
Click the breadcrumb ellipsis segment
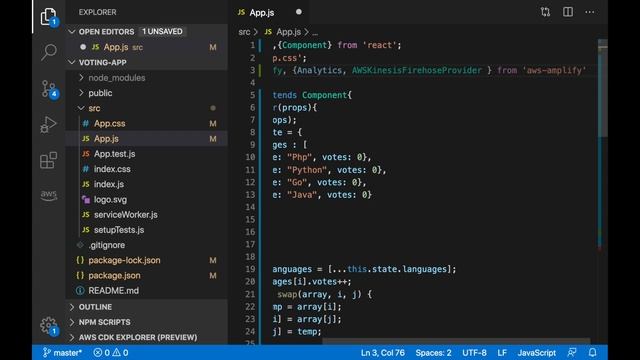(x=315, y=33)
